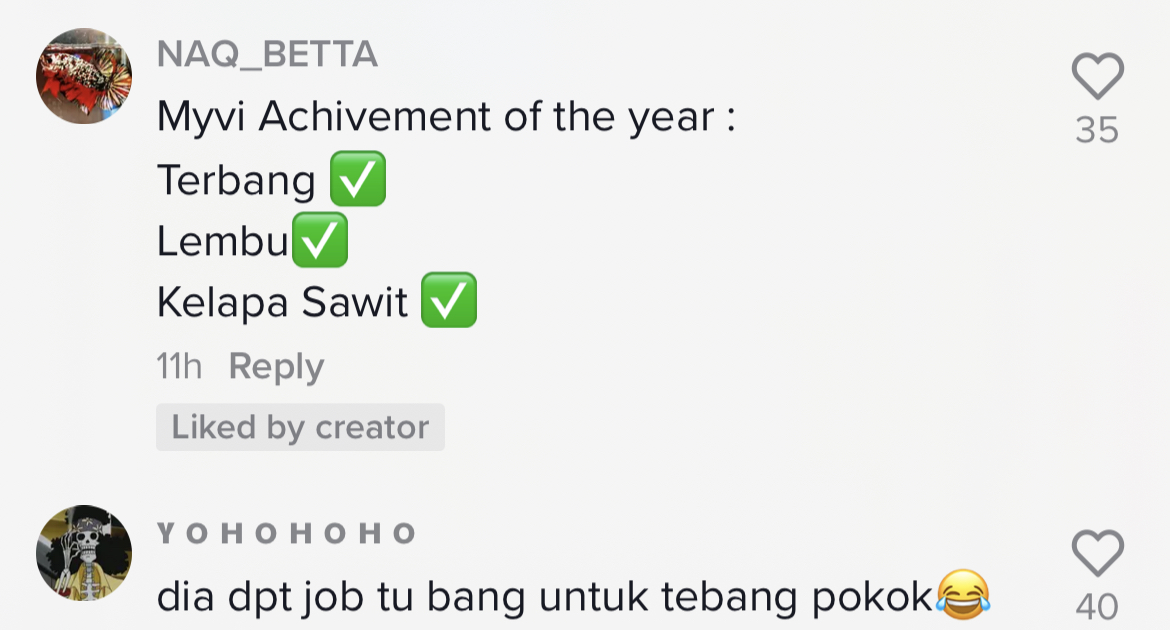Screen dimensions: 1170x630
Task: Click the Kelapa Sawit text
Action: 282,302
